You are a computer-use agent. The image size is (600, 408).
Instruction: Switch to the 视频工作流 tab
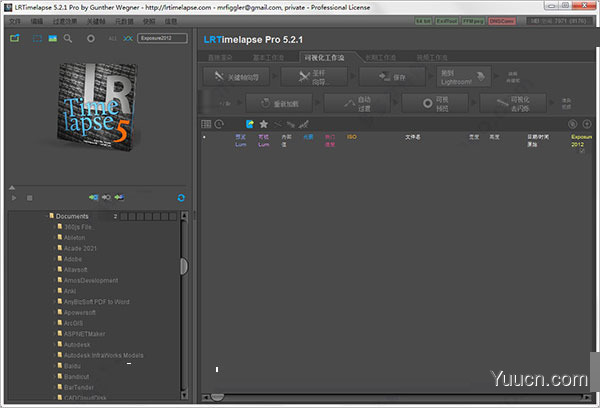[432, 57]
